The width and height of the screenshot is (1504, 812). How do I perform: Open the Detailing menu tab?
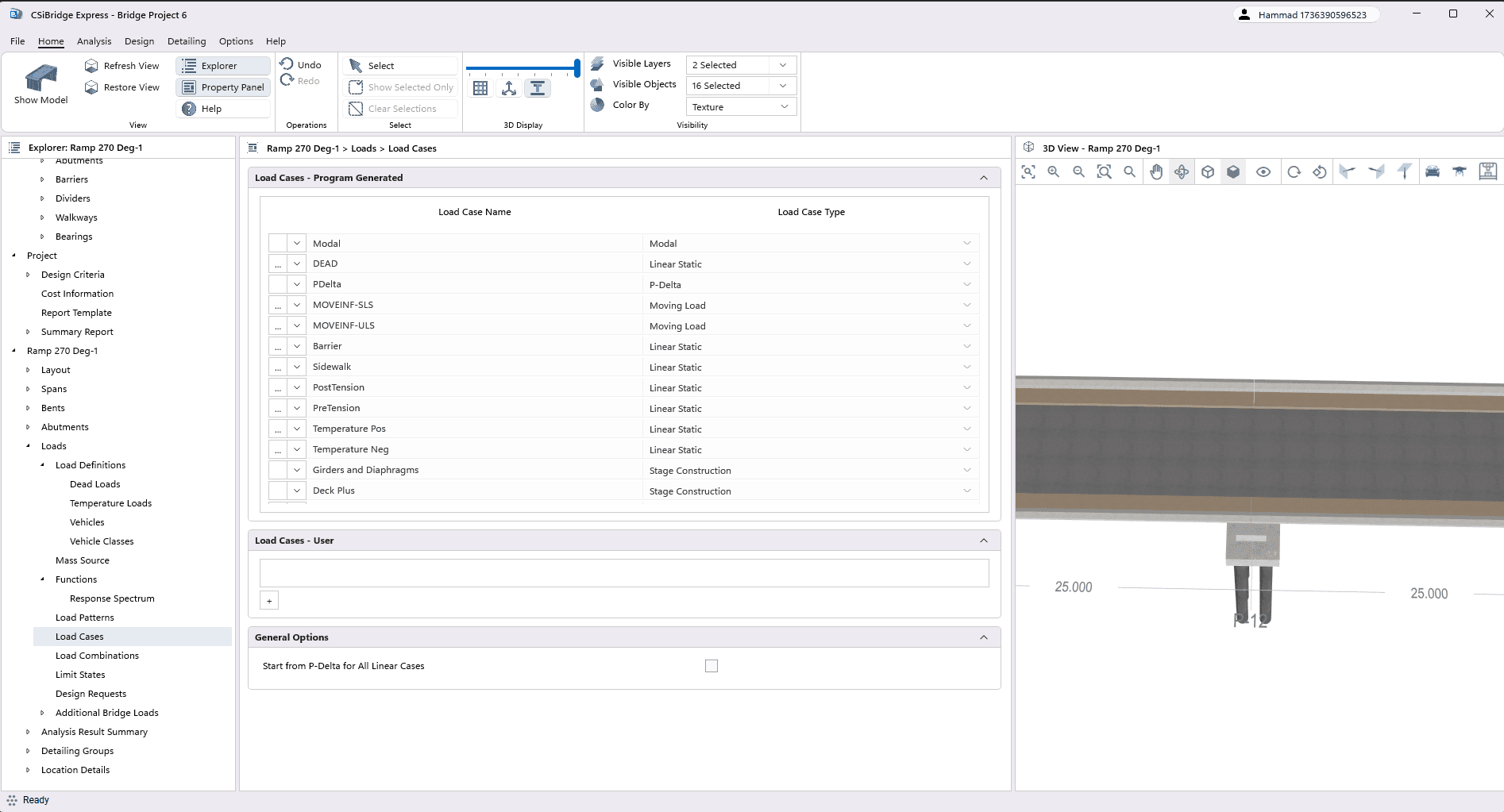tap(187, 41)
